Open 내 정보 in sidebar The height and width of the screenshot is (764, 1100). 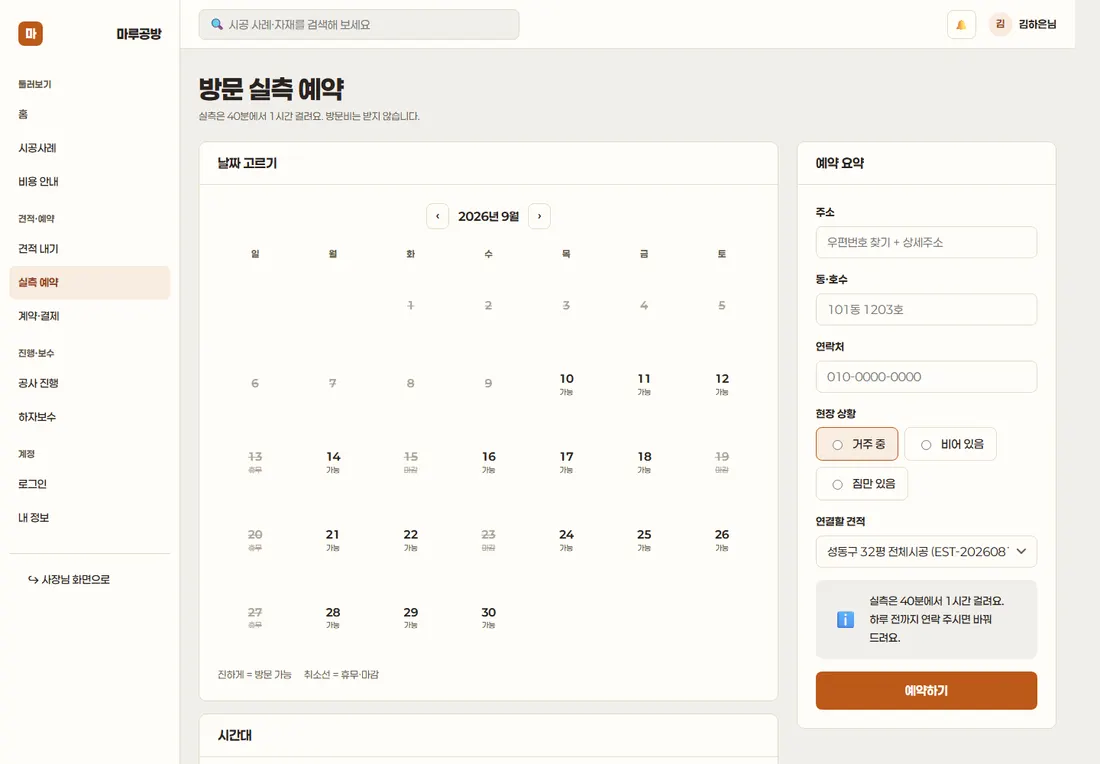pos(90,518)
